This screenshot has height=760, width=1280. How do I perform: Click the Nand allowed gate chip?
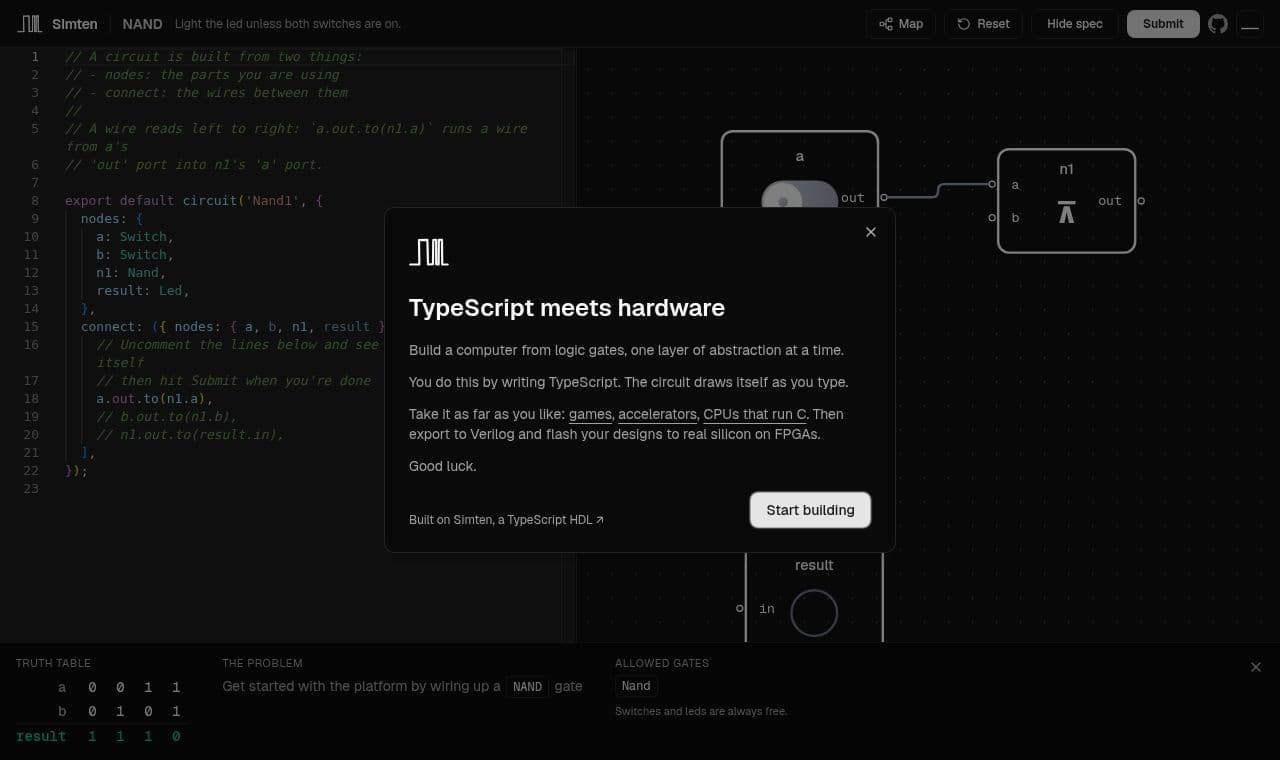[636, 686]
